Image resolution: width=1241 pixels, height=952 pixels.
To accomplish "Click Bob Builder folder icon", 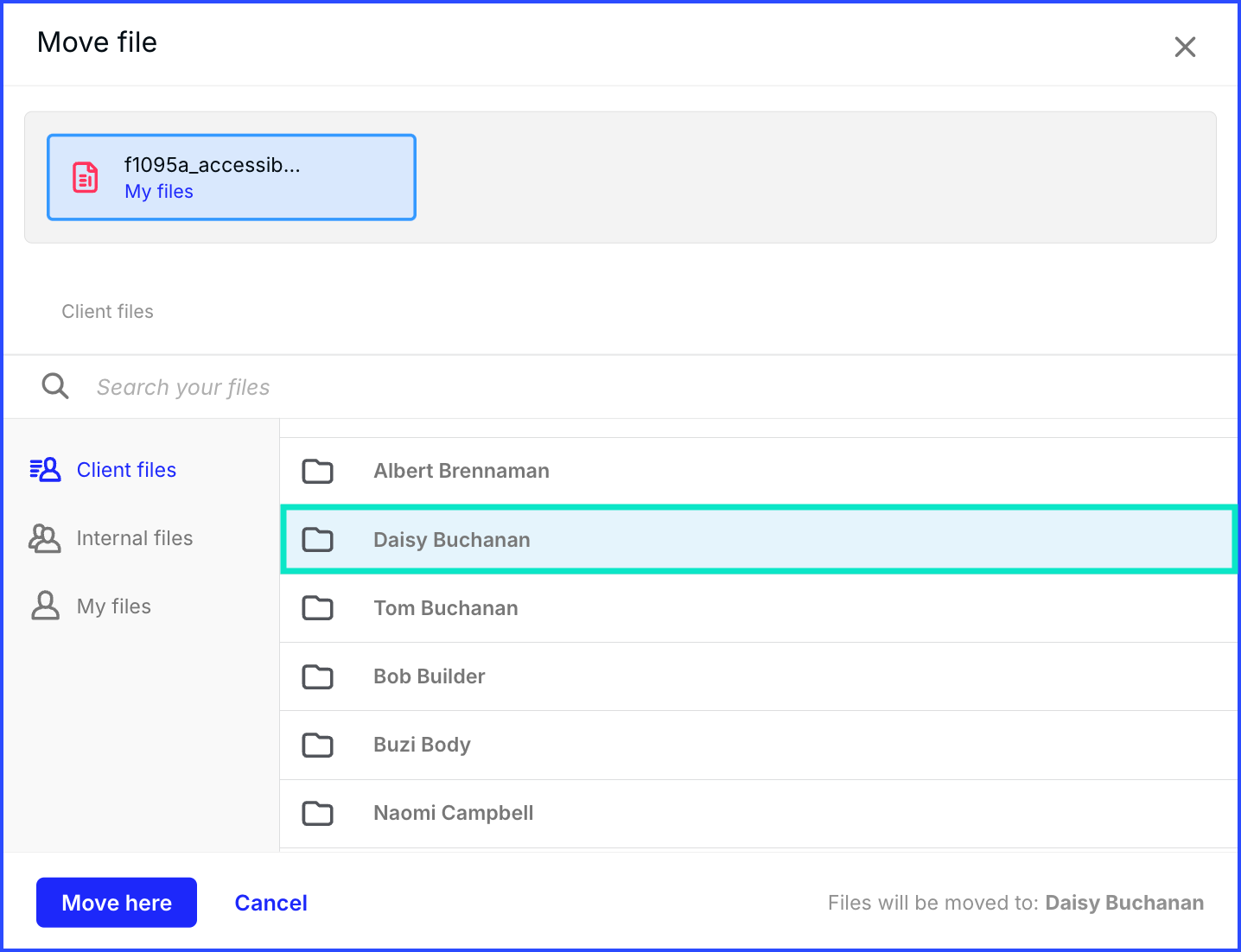I will 318,676.
